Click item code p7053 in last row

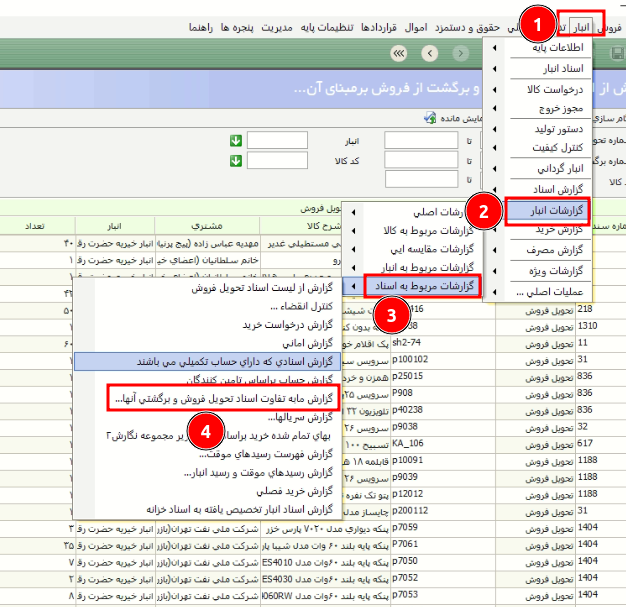[405, 595]
